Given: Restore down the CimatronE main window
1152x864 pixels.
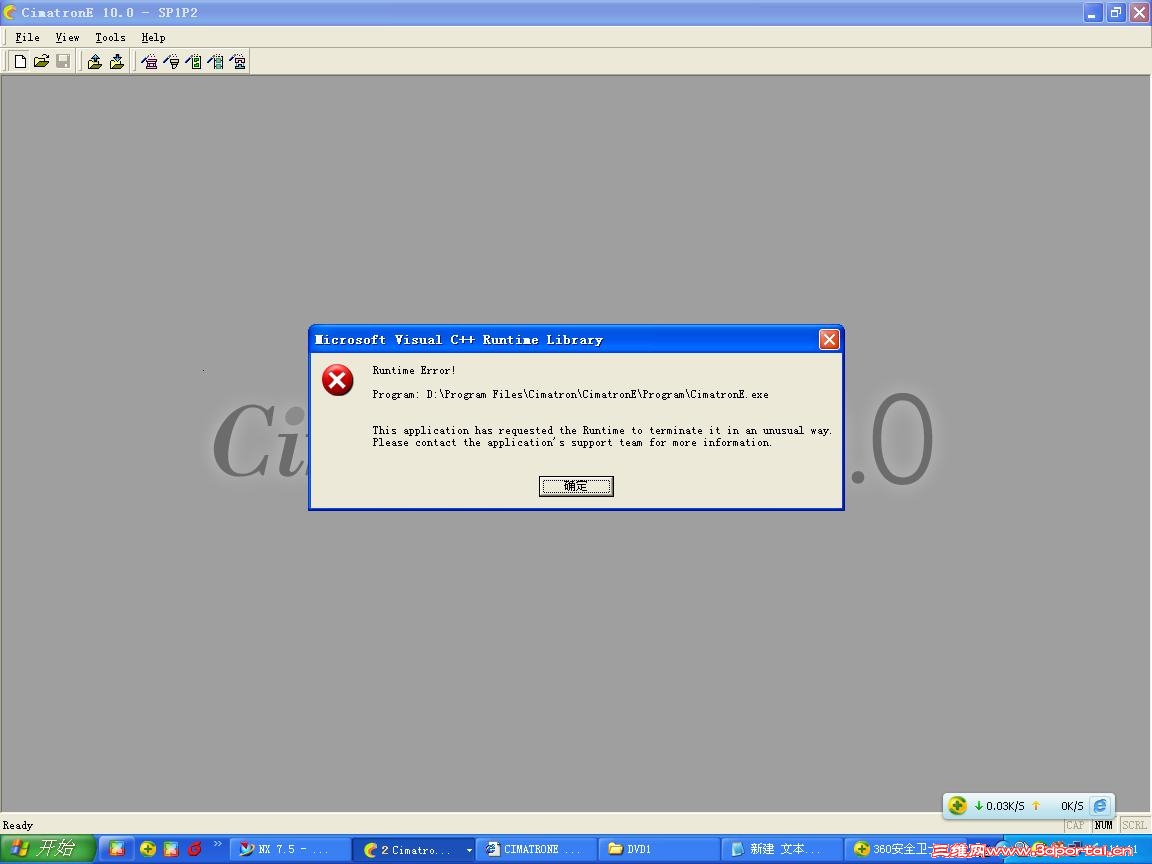Looking at the screenshot, I should [1116, 12].
